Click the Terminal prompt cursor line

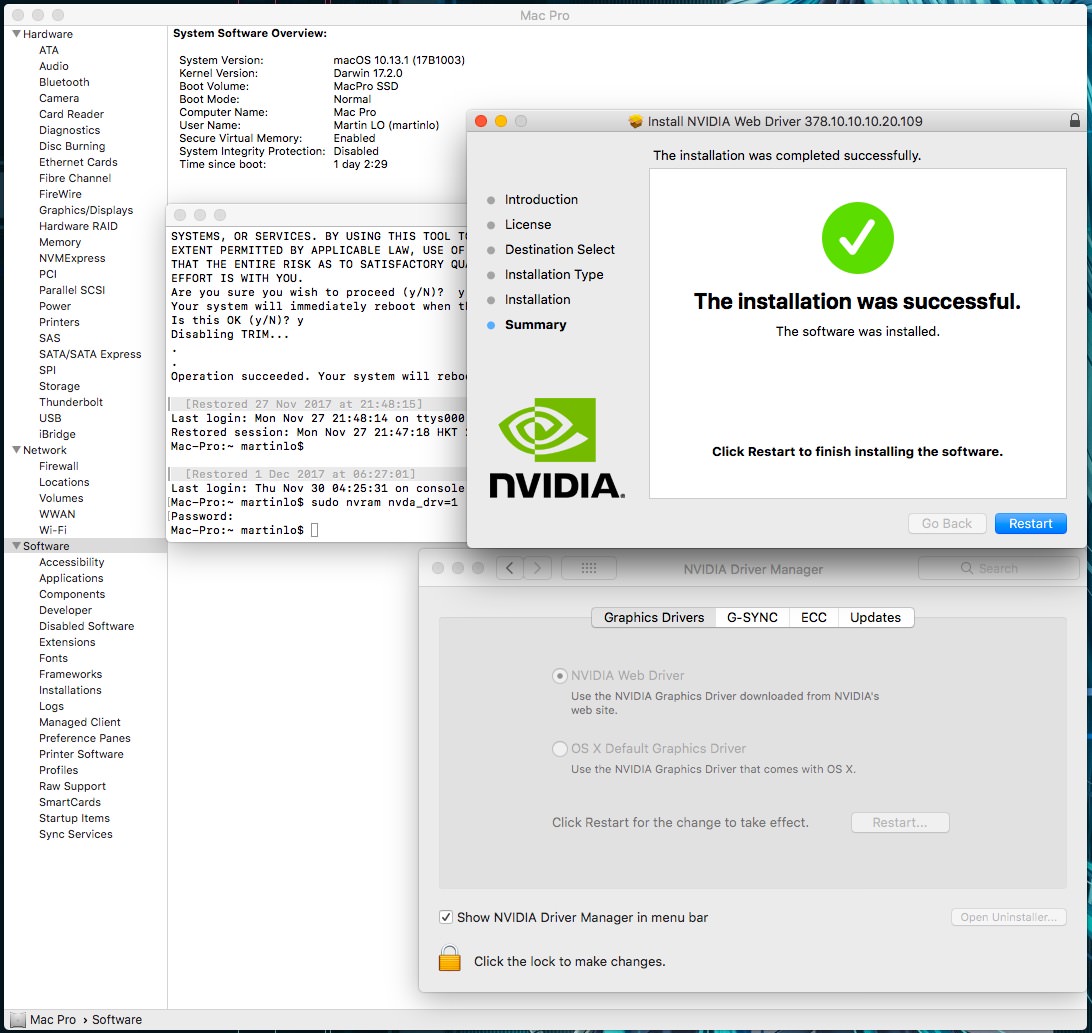tap(244, 530)
